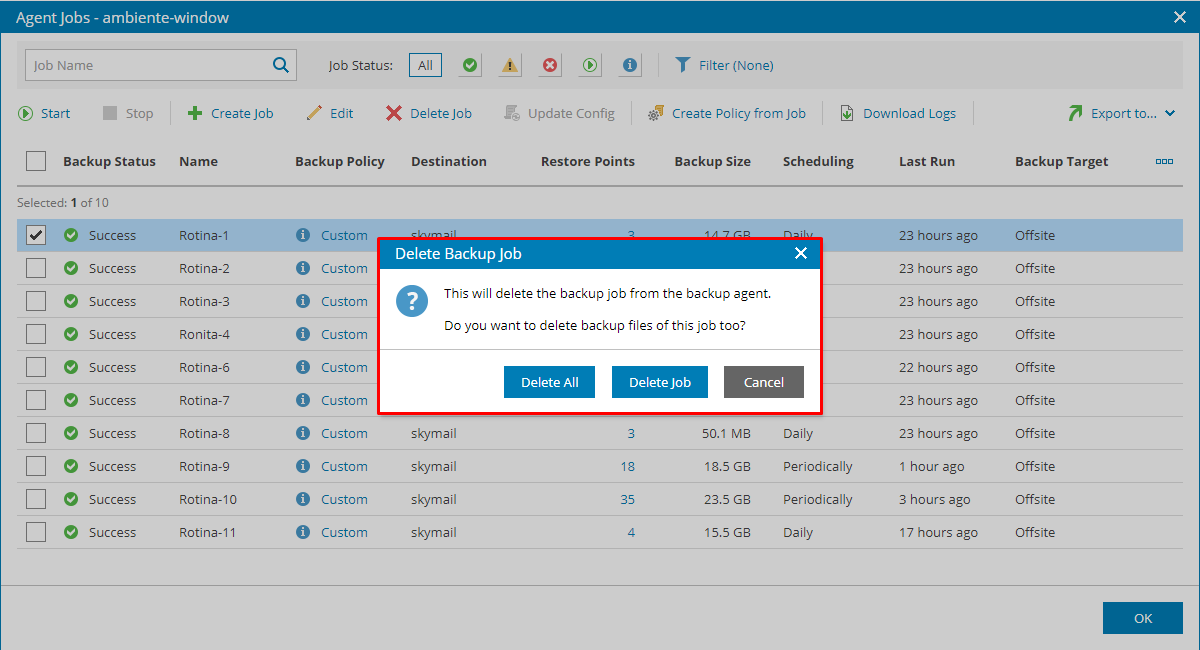Screen dimensions: 1200x650
Task: Check the Rotina-7 row checkbox
Action: pyautogui.click(x=36, y=400)
